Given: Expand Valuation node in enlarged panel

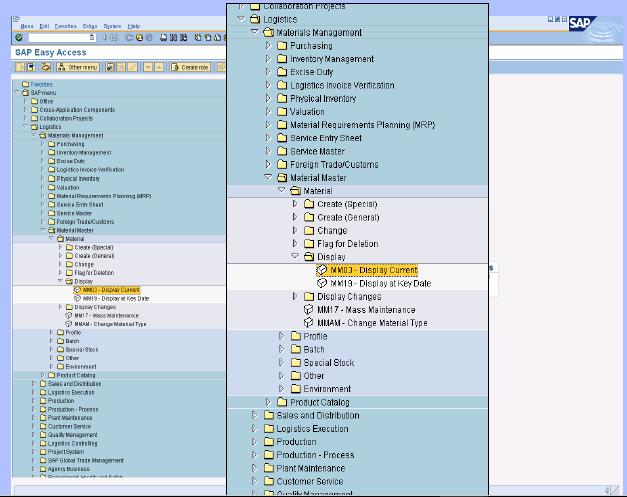Looking at the screenshot, I should click(x=268, y=112).
